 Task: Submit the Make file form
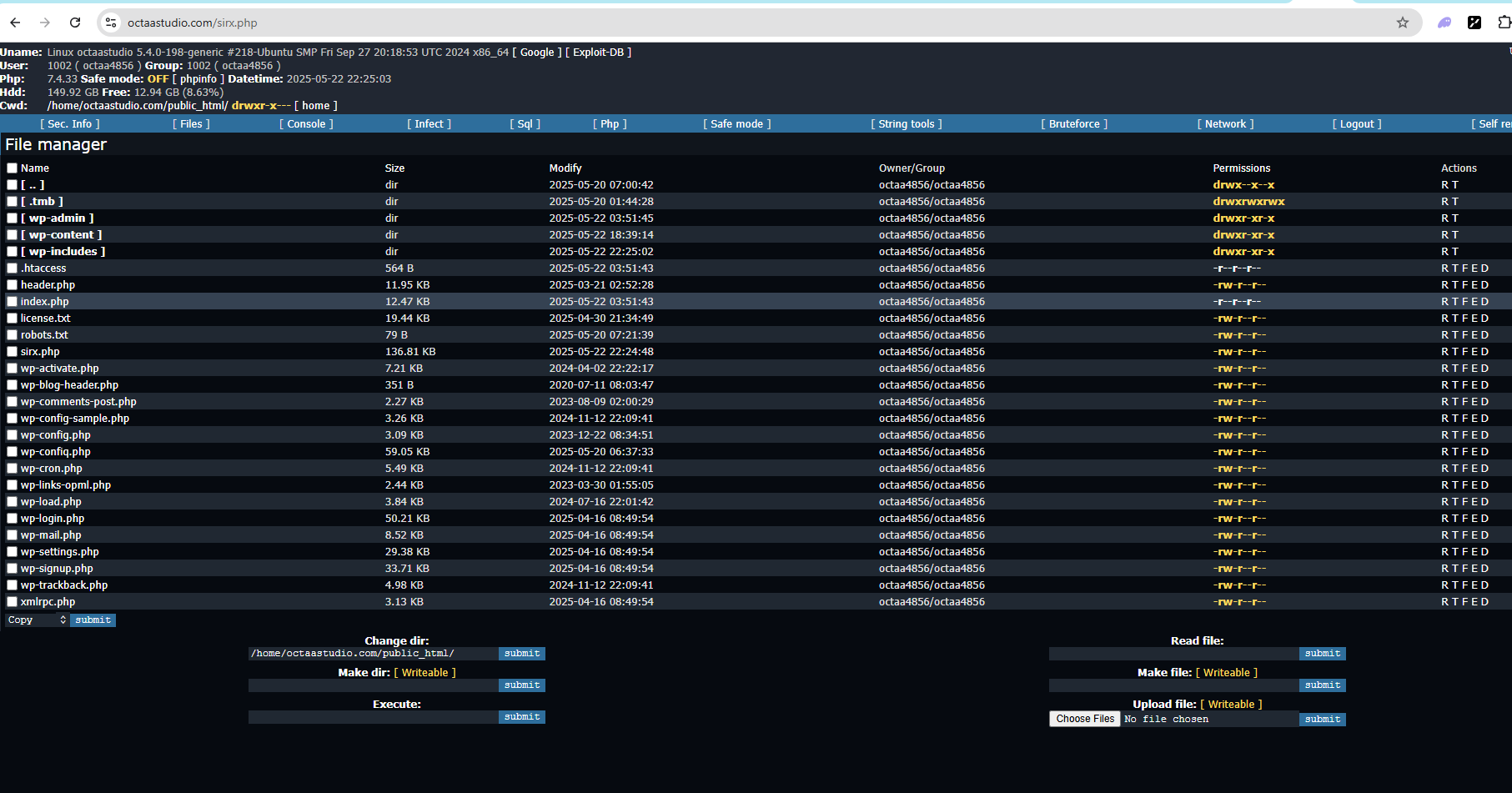pos(1323,685)
